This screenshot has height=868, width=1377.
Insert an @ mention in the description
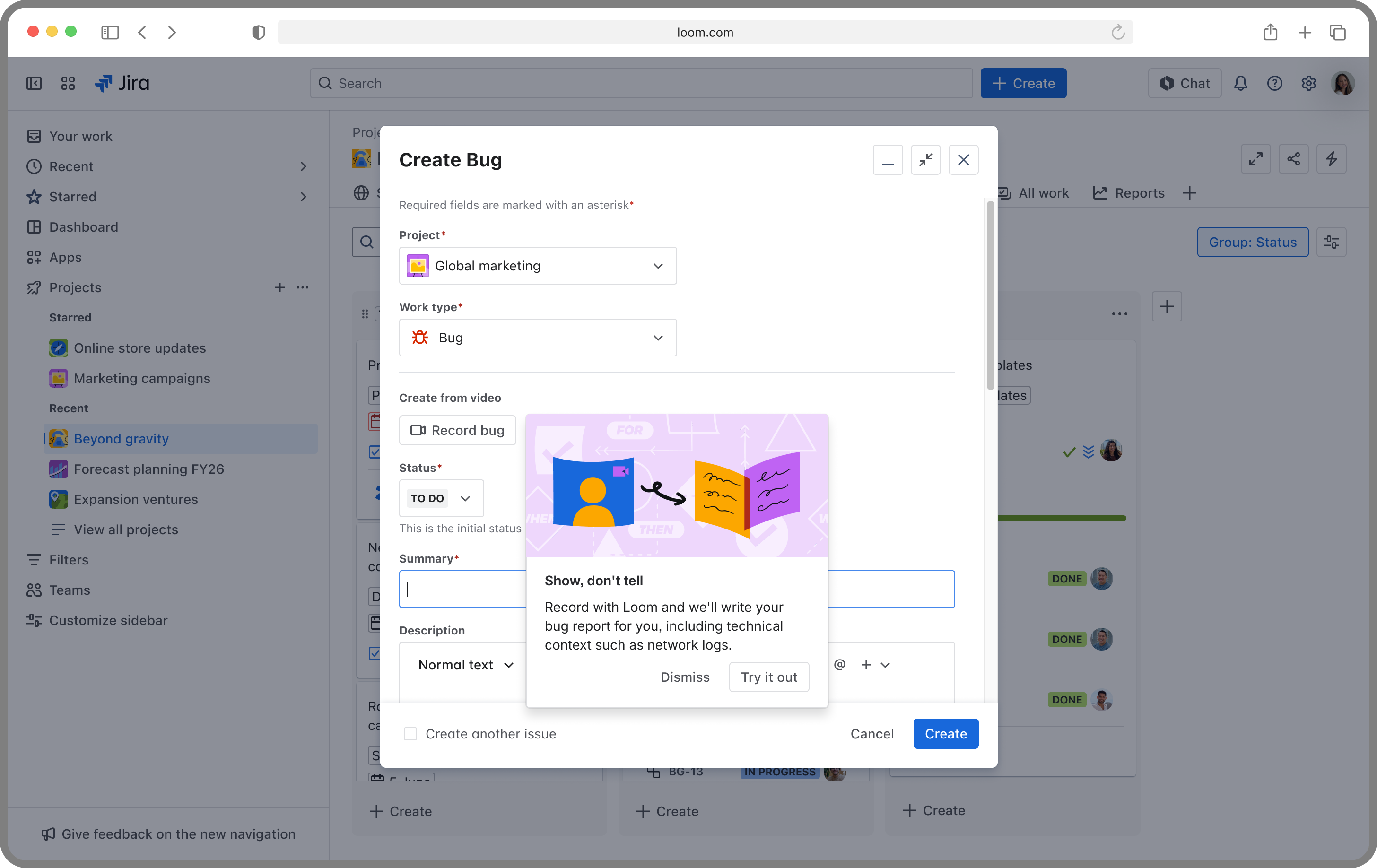coord(839,664)
